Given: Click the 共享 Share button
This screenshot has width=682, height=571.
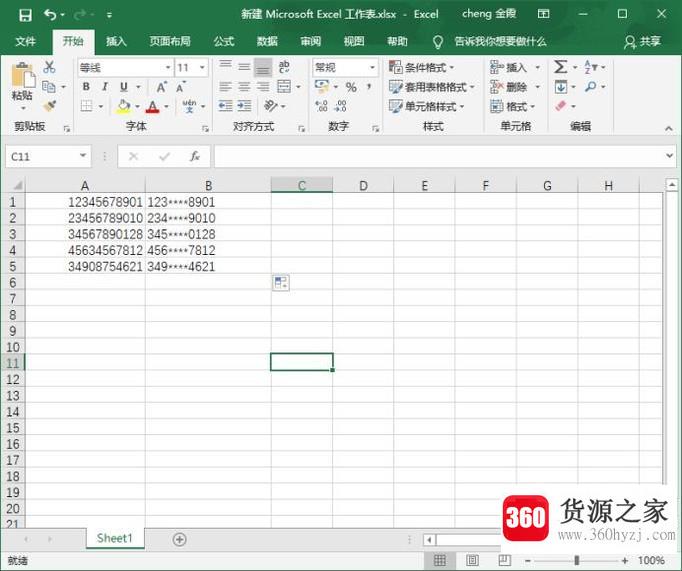Looking at the screenshot, I should point(642,42).
